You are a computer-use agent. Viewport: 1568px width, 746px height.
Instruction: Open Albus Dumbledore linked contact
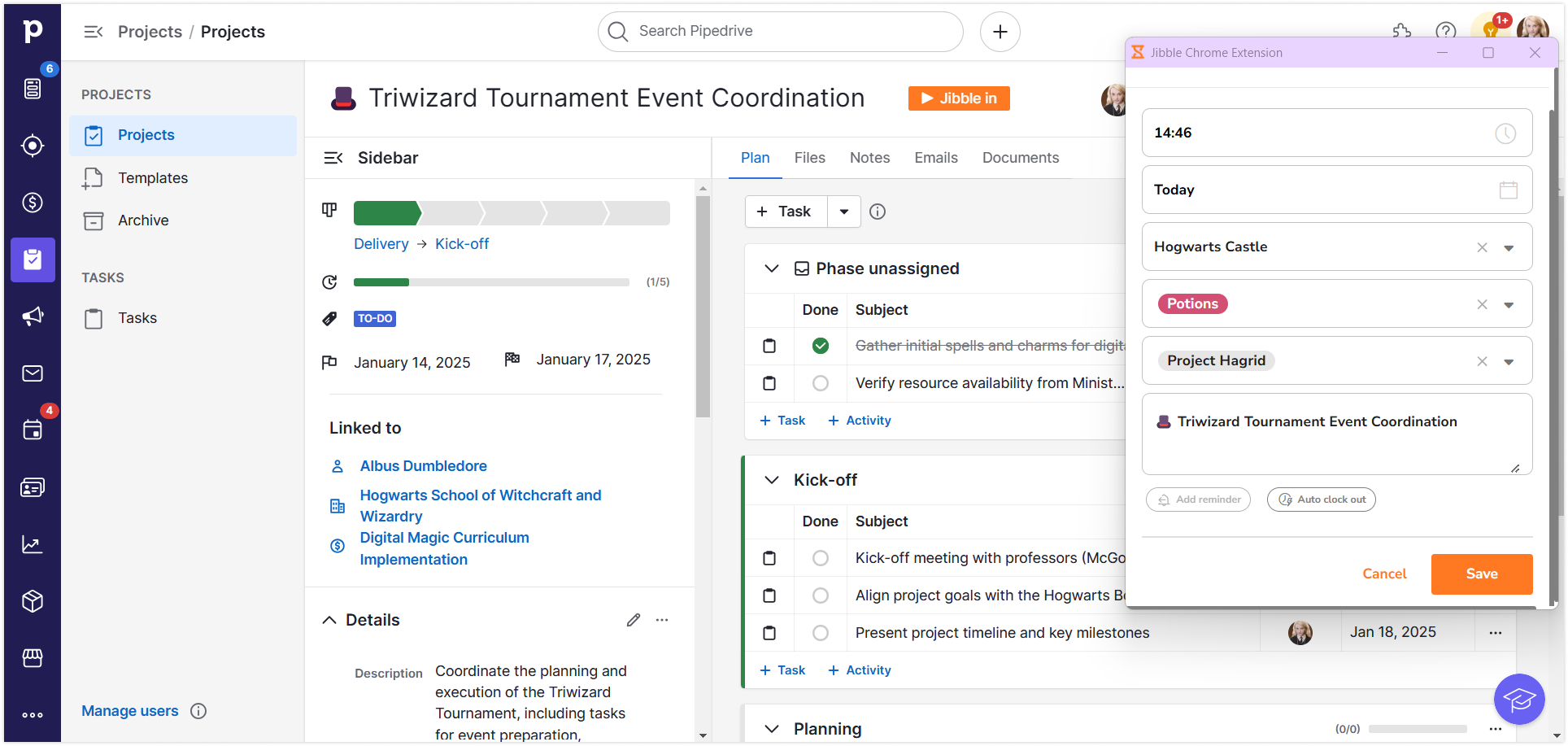423,466
